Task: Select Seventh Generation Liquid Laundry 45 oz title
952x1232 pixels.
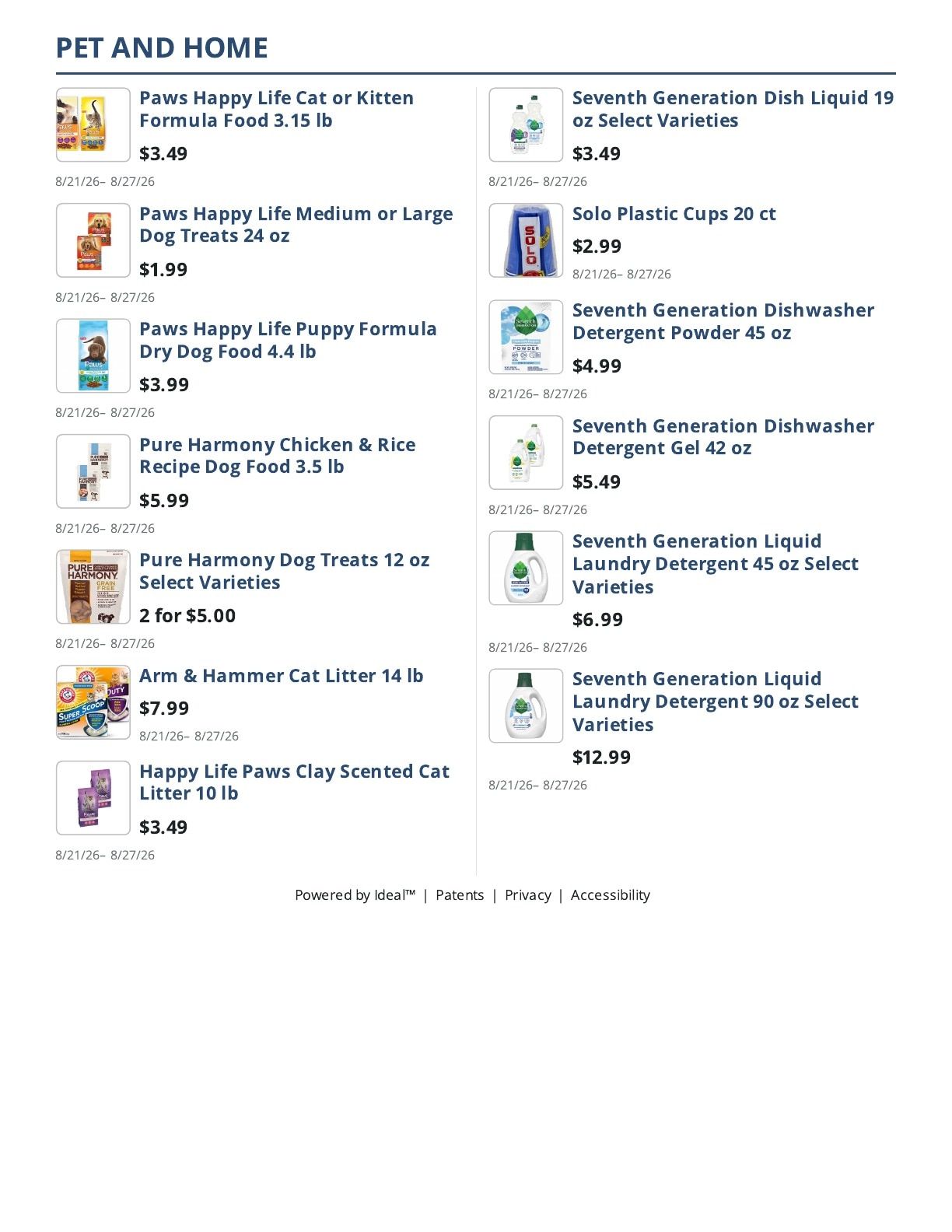Action: coord(716,564)
